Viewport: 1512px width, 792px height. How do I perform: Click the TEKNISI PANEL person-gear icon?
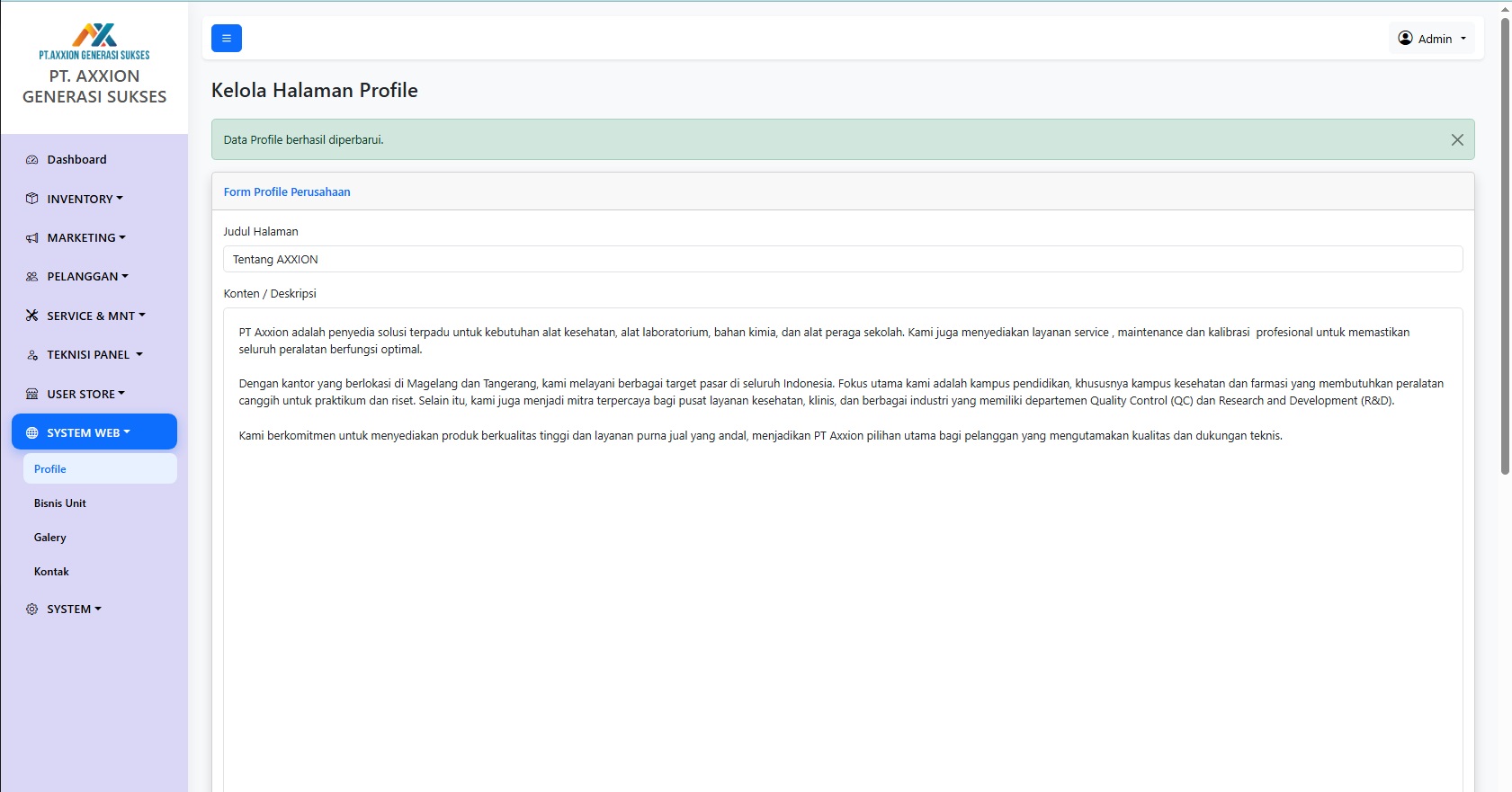32,355
